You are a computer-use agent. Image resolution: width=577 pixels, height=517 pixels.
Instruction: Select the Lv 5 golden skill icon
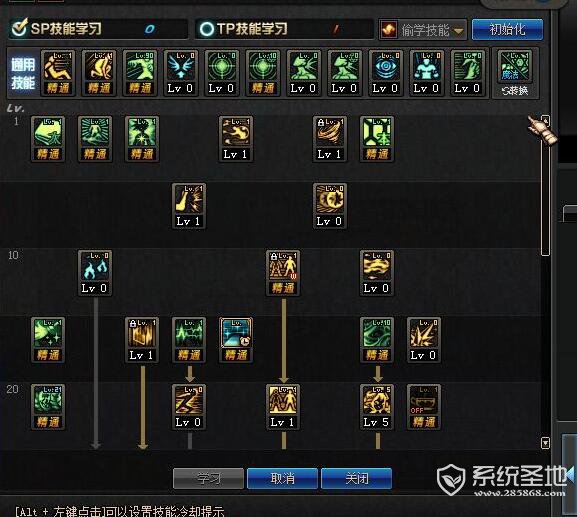377,407
